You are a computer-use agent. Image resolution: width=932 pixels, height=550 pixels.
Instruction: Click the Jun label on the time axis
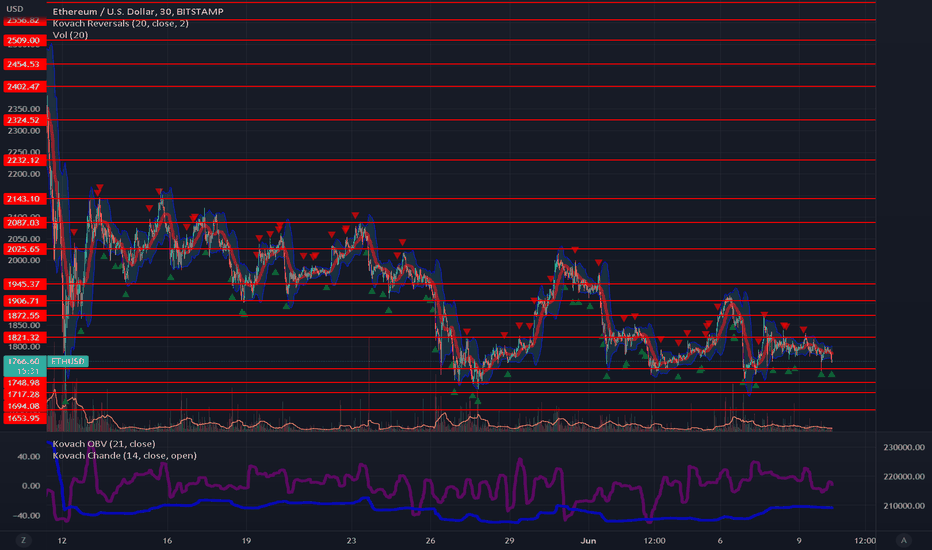(x=588, y=540)
